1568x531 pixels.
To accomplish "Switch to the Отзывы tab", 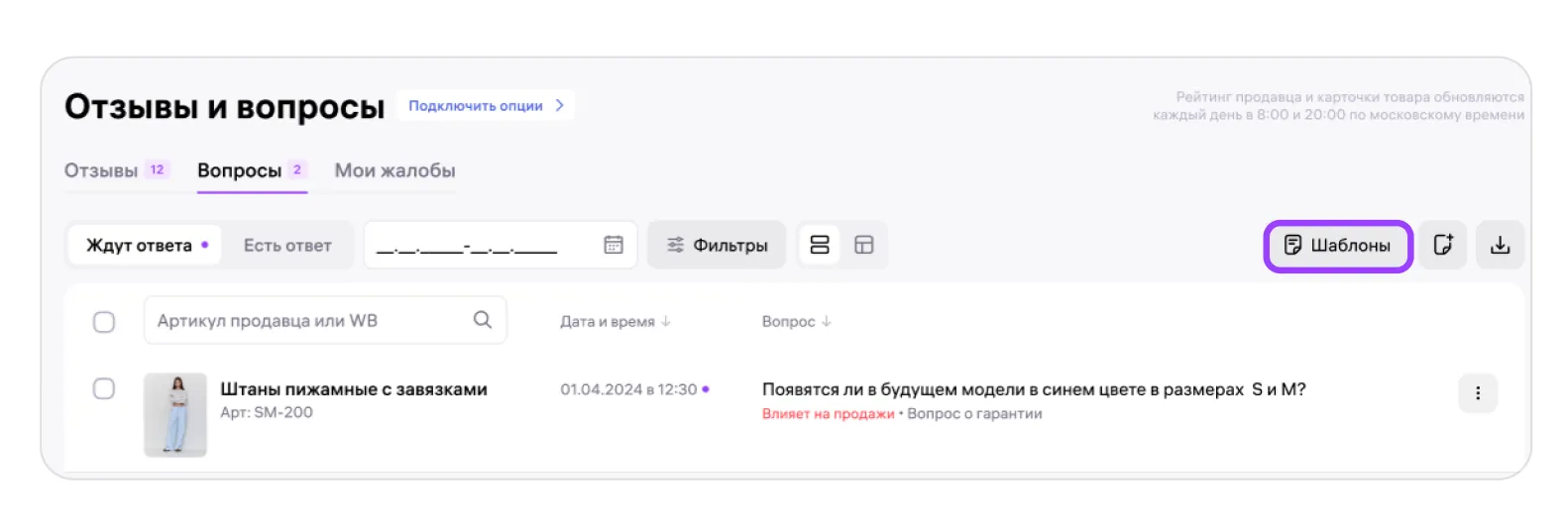I will 102,170.
